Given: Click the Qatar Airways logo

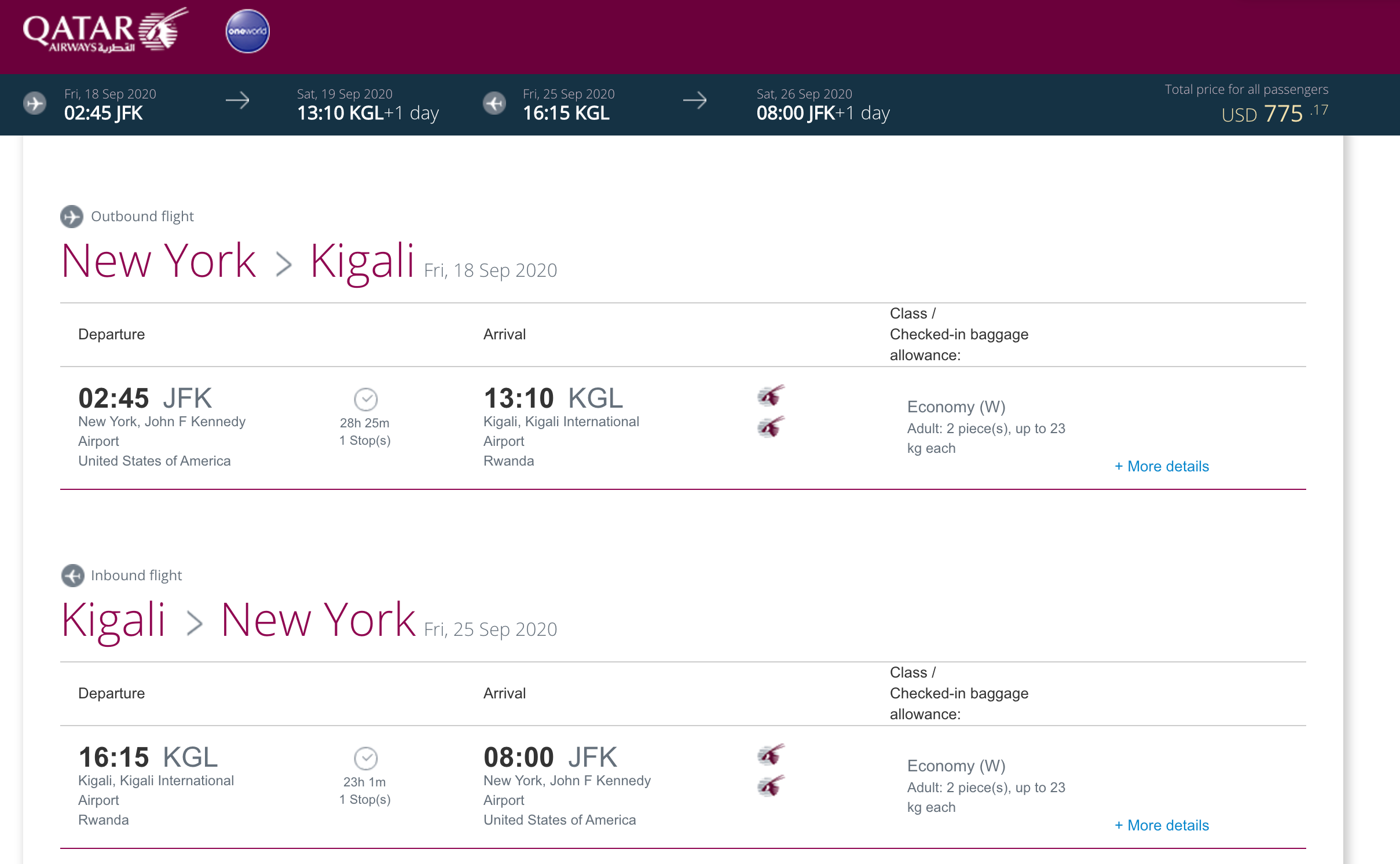Looking at the screenshot, I should point(104,32).
